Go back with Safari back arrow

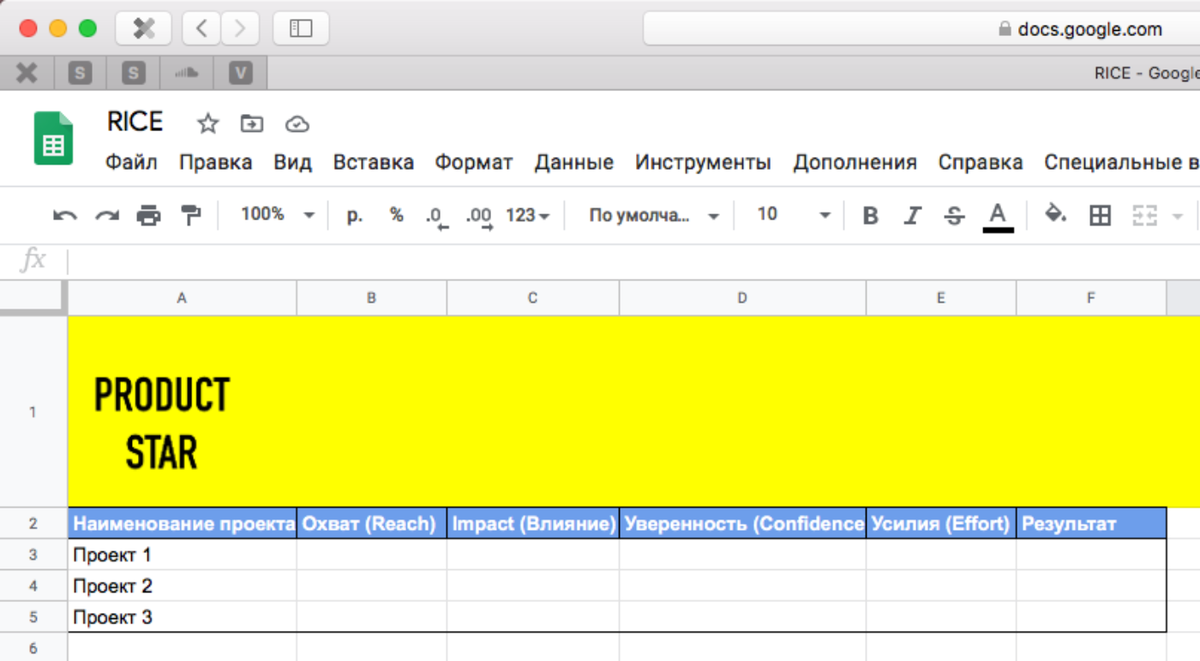201,29
